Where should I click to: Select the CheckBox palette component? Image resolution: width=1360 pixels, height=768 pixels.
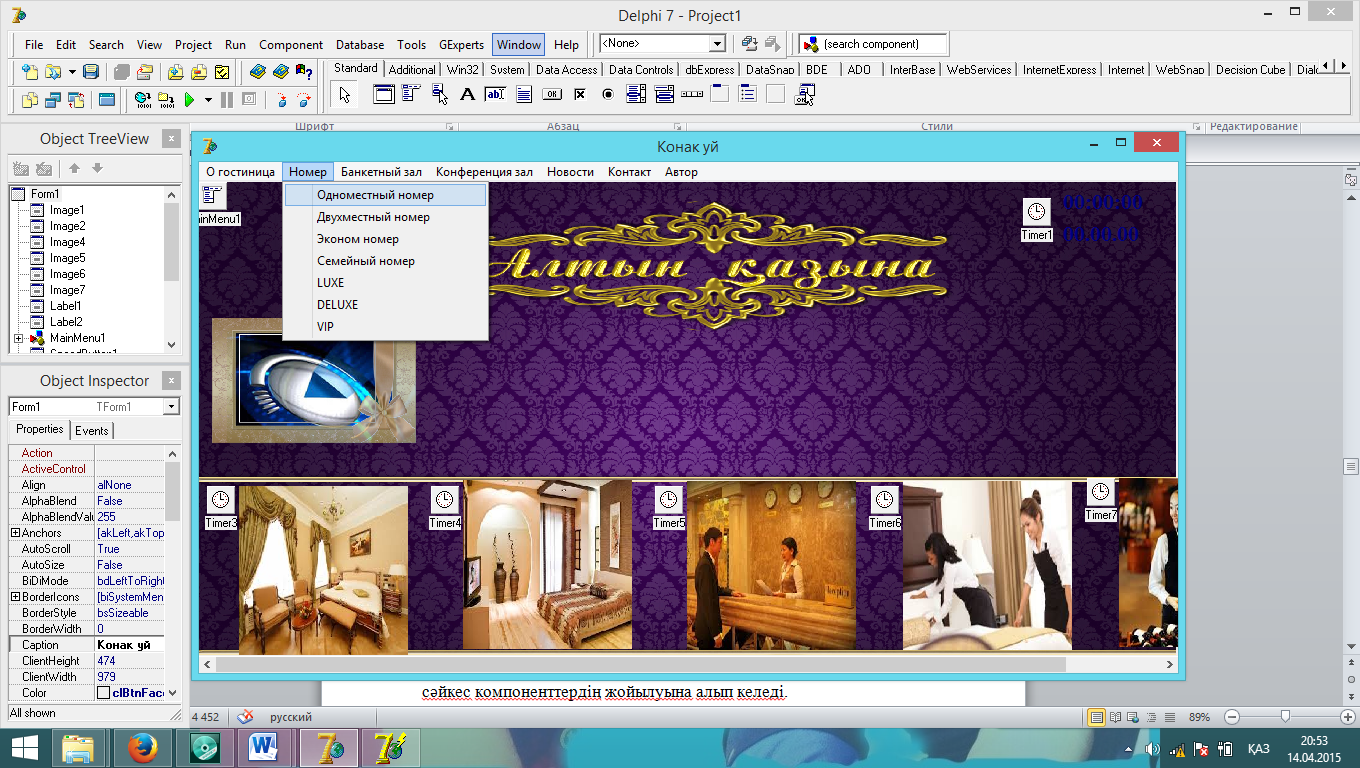click(579, 95)
